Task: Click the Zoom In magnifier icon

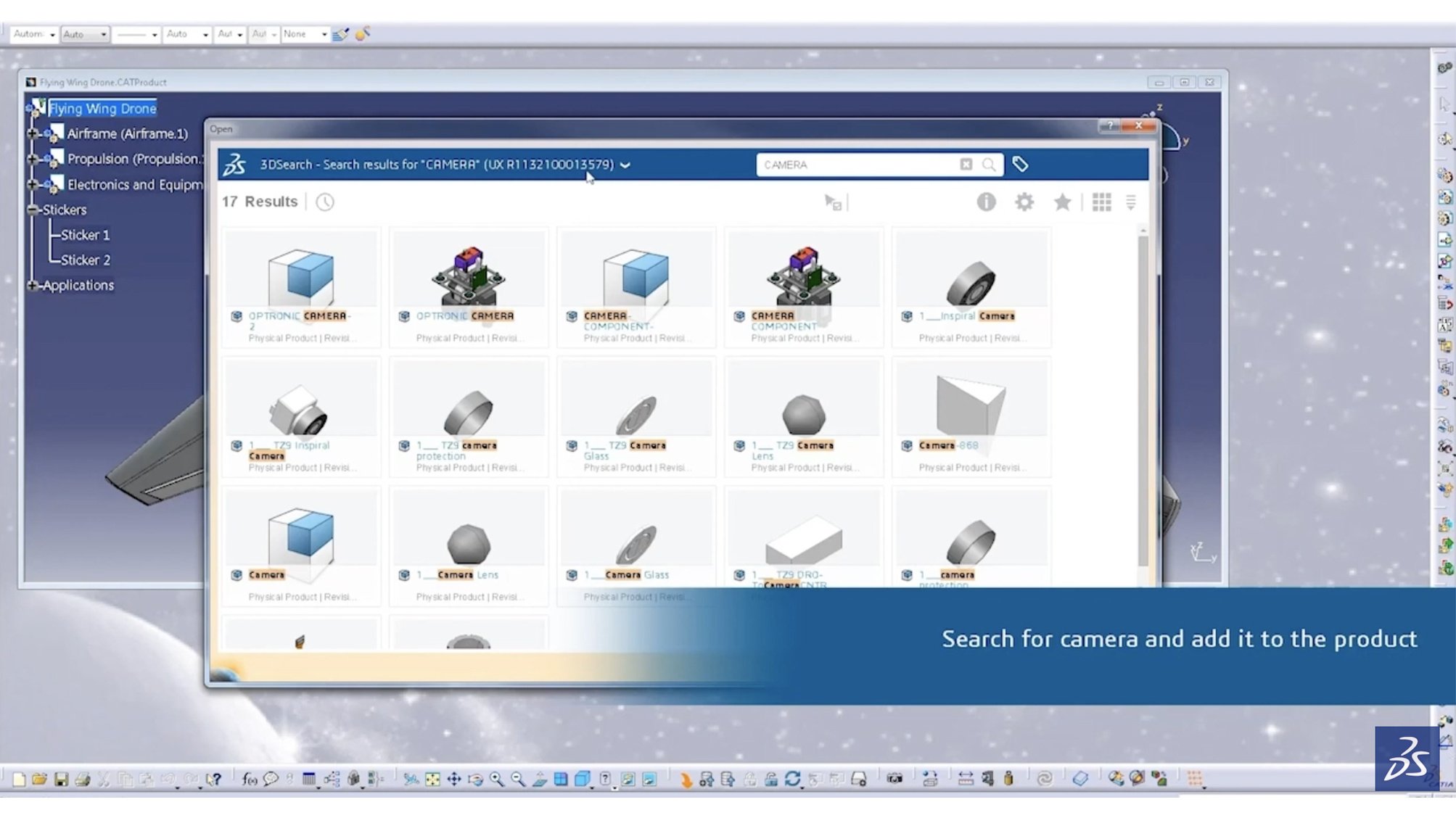Action: (497, 779)
